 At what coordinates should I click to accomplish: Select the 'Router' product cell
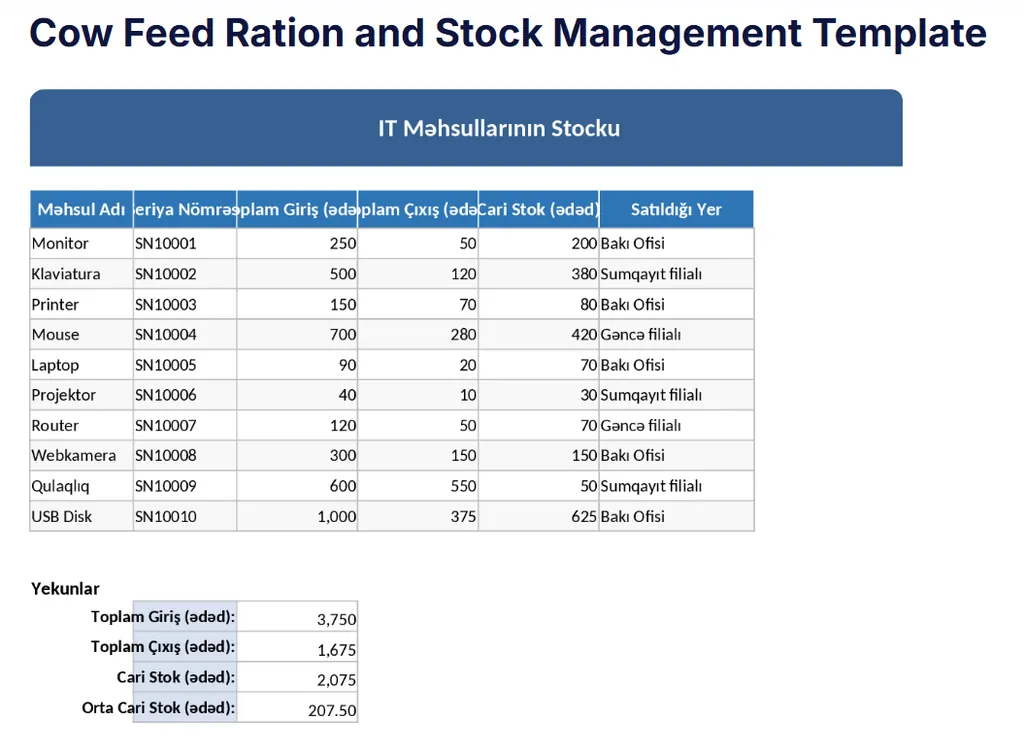[x=81, y=425]
